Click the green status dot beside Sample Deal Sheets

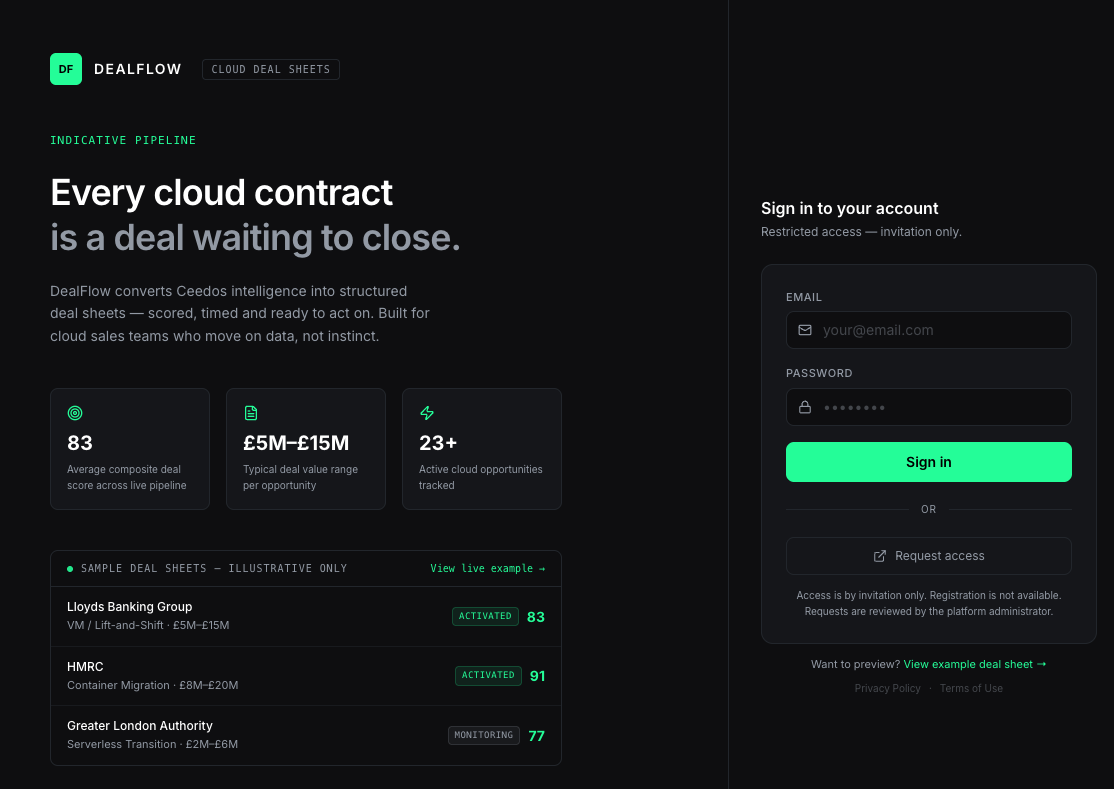coord(70,569)
